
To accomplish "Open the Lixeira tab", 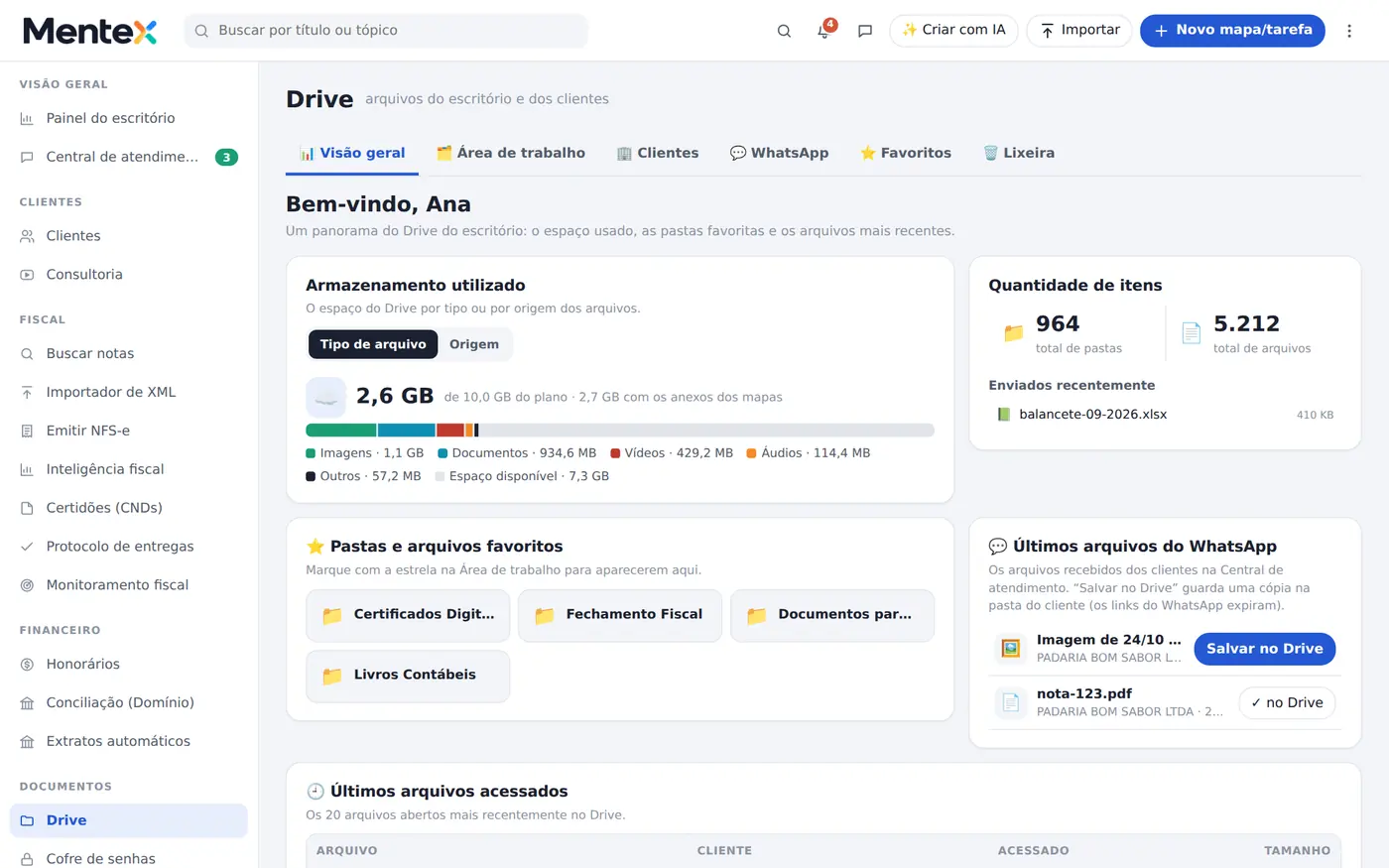I will 1019,153.
